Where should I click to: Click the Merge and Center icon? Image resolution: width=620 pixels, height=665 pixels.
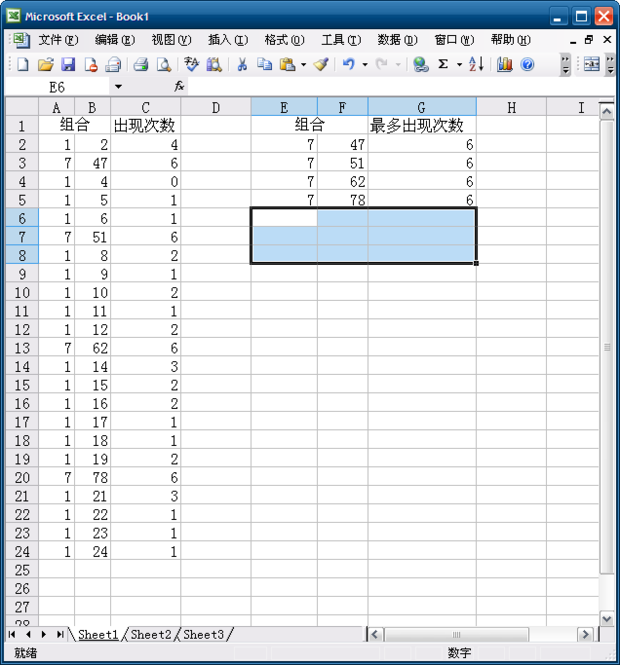pos(592,64)
